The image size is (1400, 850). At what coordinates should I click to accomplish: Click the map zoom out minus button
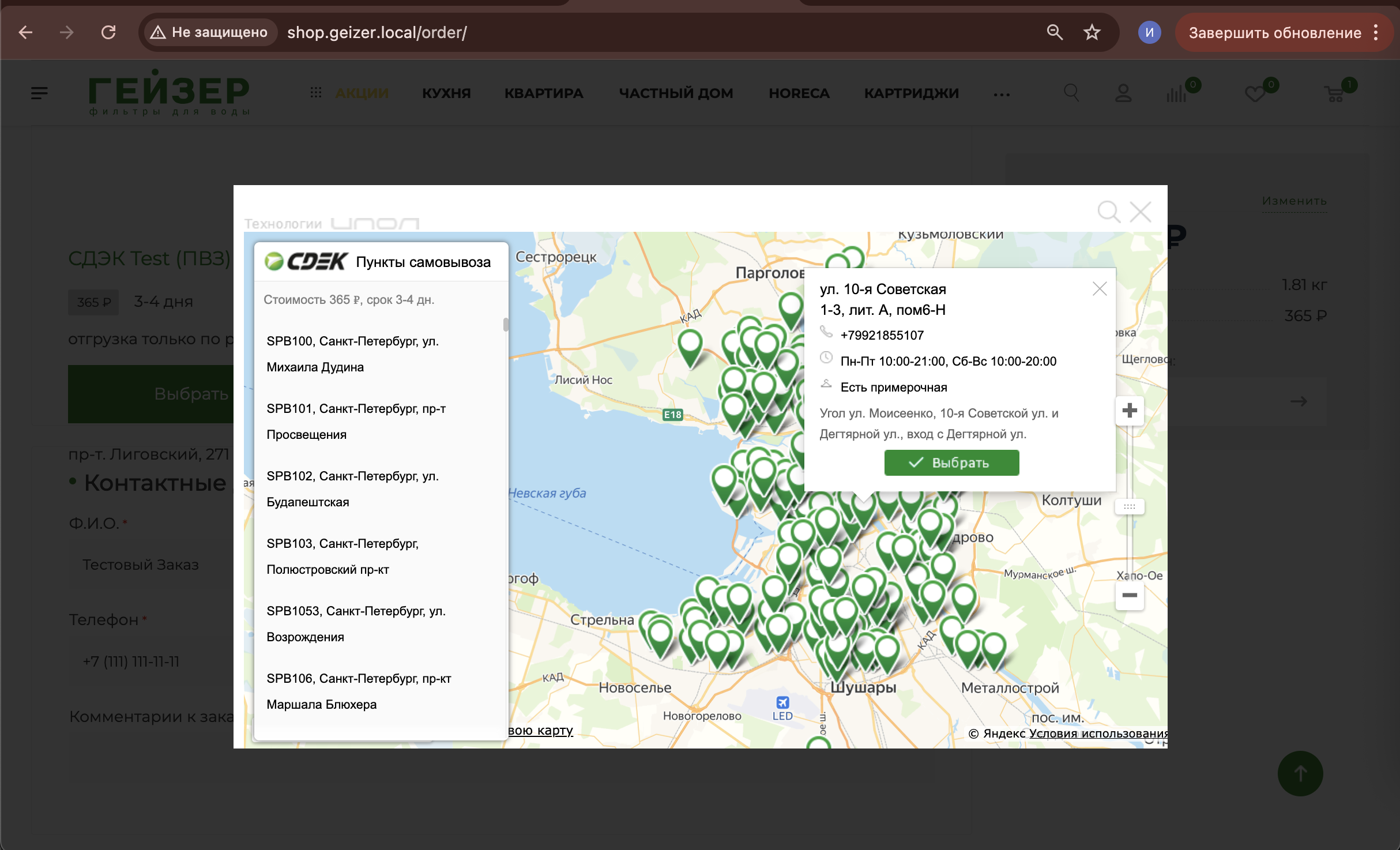pyautogui.click(x=1130, y=595)
